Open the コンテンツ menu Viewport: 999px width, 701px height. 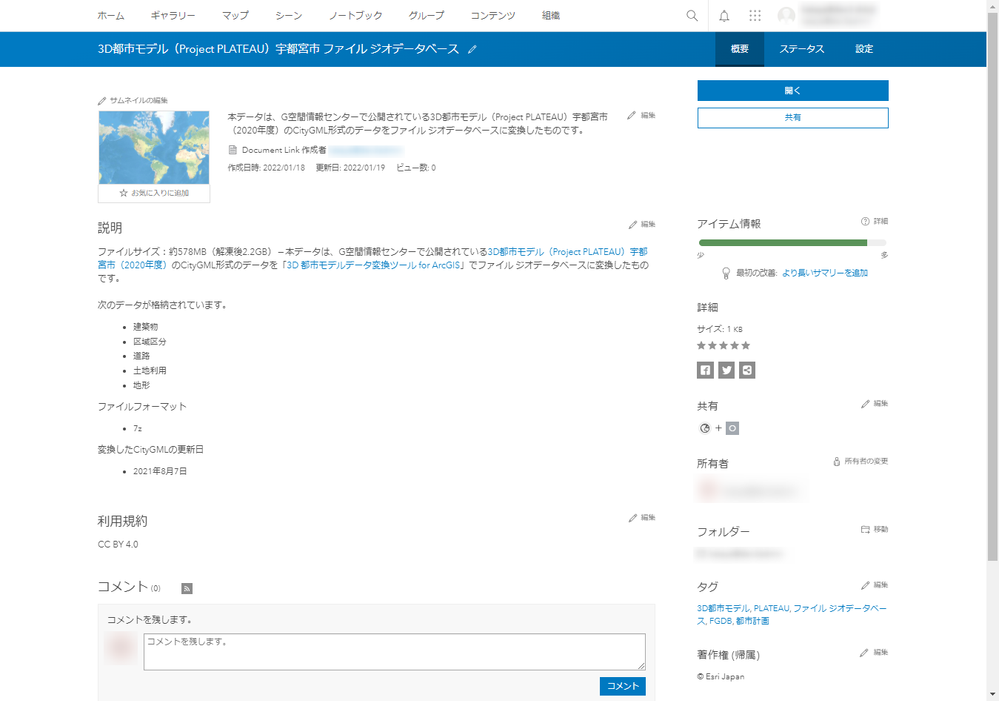click(x=492, y=15)
